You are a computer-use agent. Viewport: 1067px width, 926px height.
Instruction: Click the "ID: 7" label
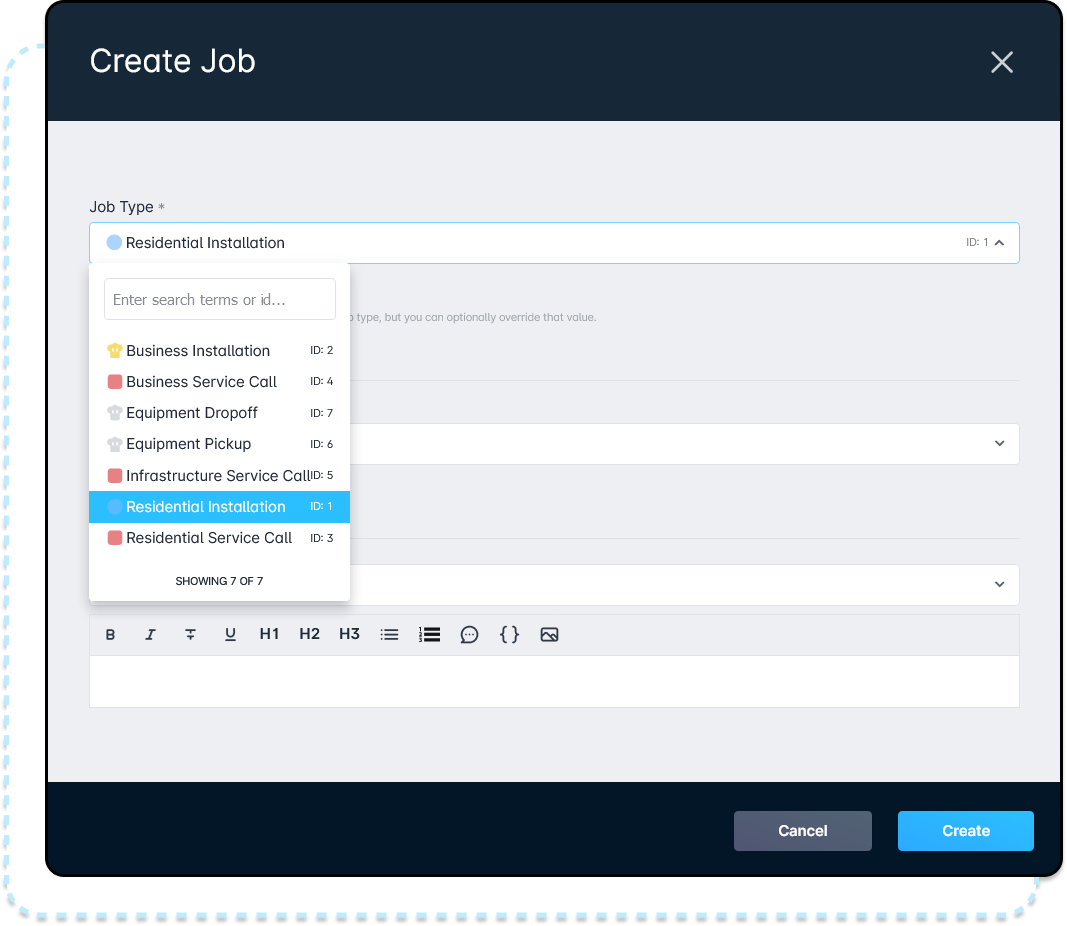[321, 413]
